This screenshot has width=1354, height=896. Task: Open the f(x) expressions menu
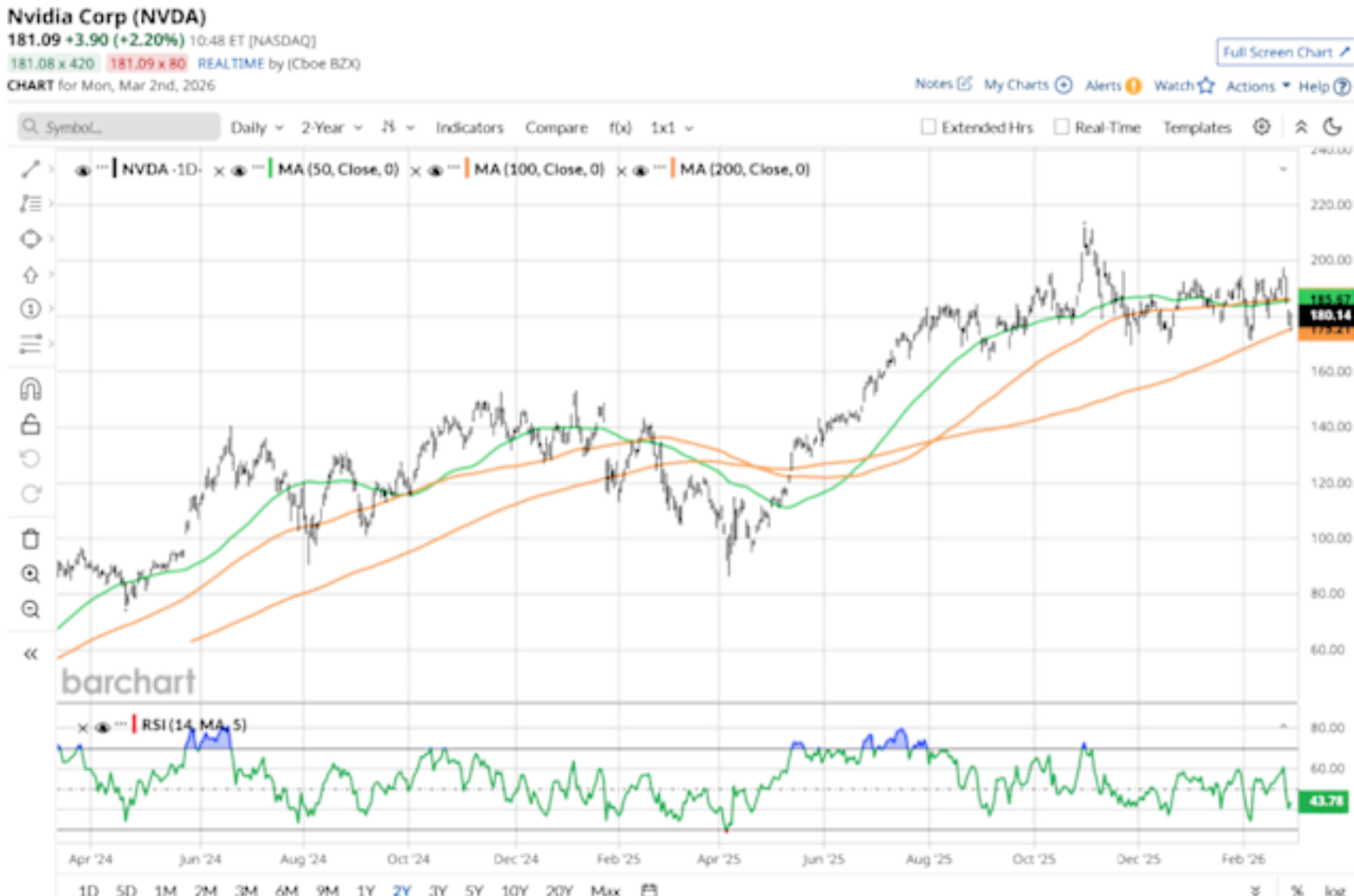click(620, 127)
